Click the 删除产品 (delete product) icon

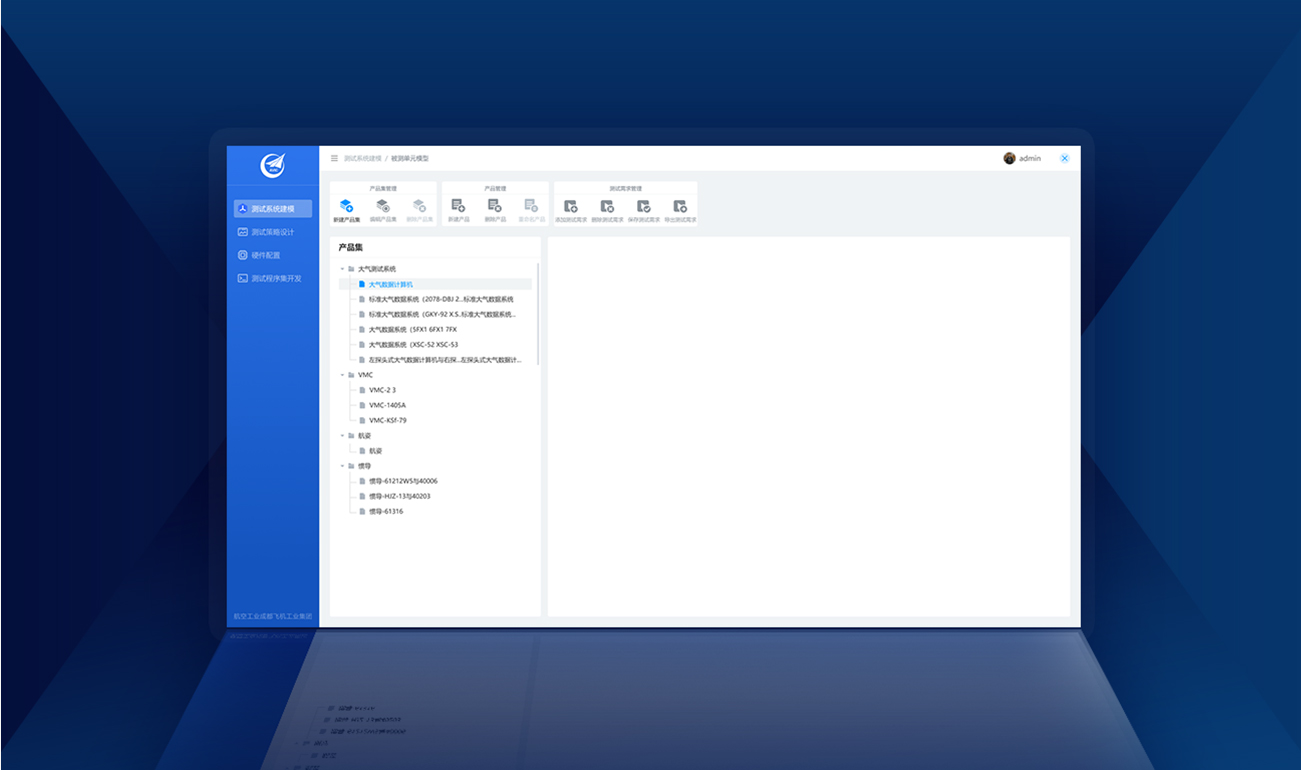pyautogui.click(x=494, y=206)
